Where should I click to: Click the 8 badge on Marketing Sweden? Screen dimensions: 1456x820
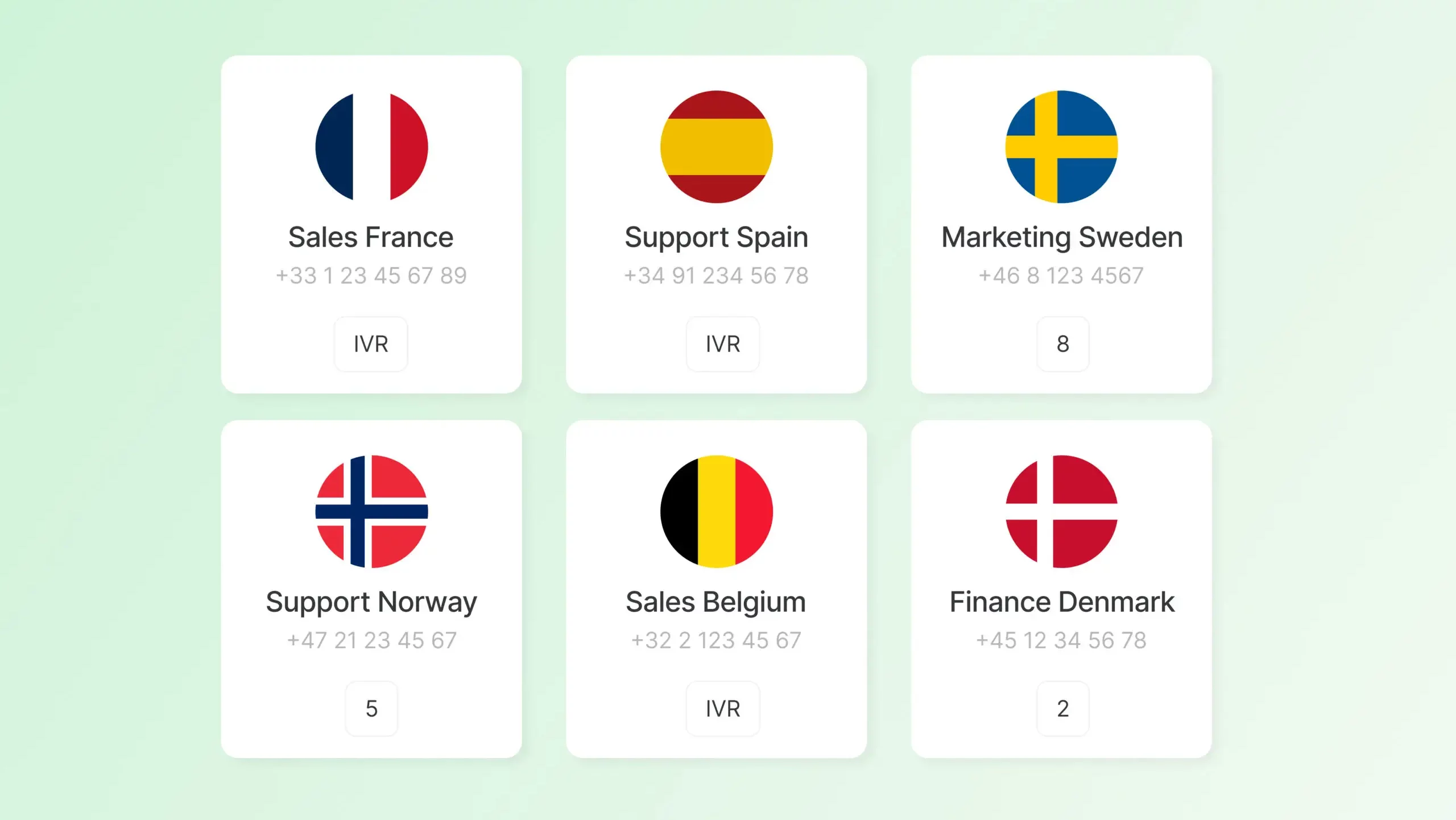tap(1062, 344)
